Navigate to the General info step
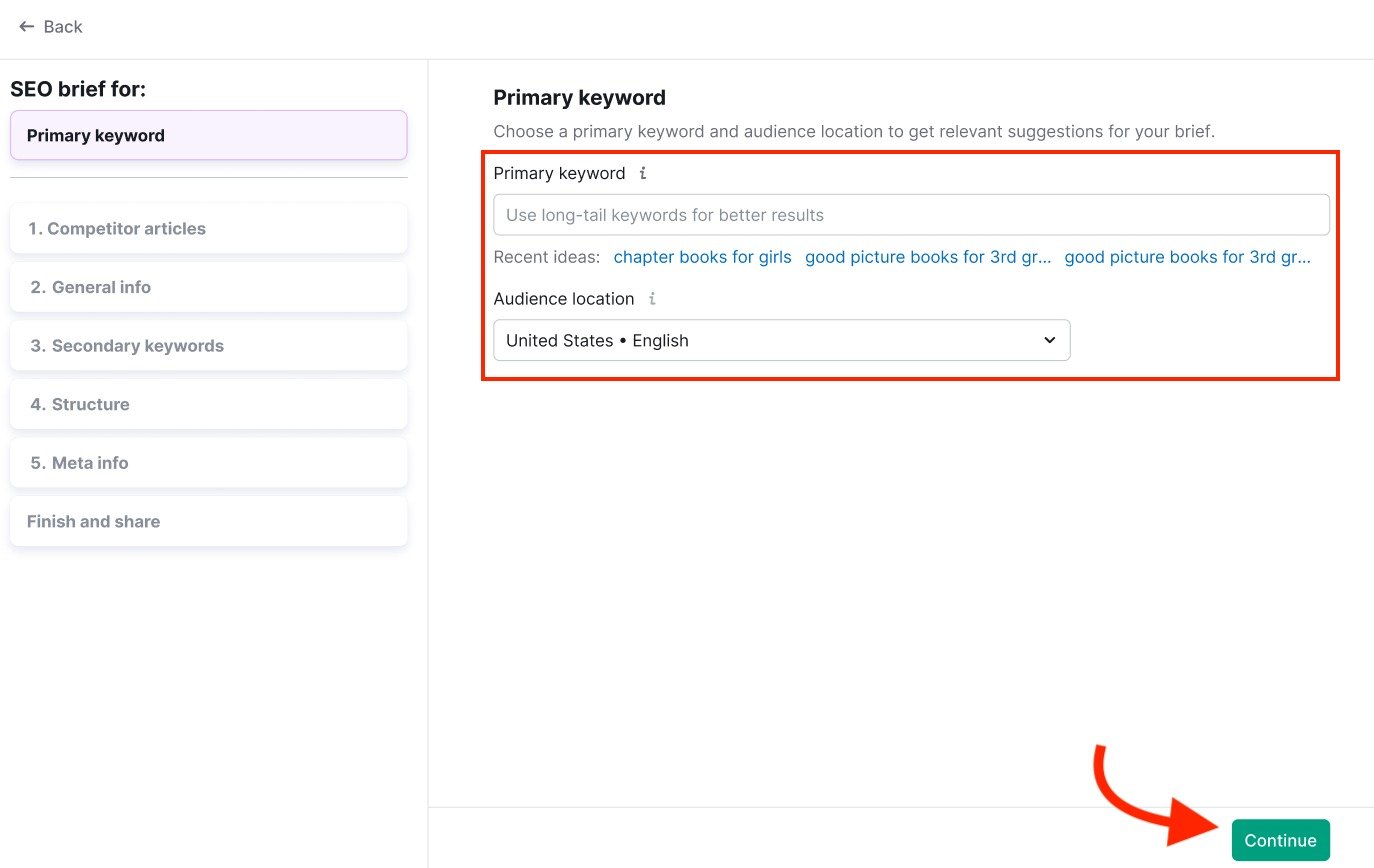This screenshot has height=868, width=1374. click(208, 287)
